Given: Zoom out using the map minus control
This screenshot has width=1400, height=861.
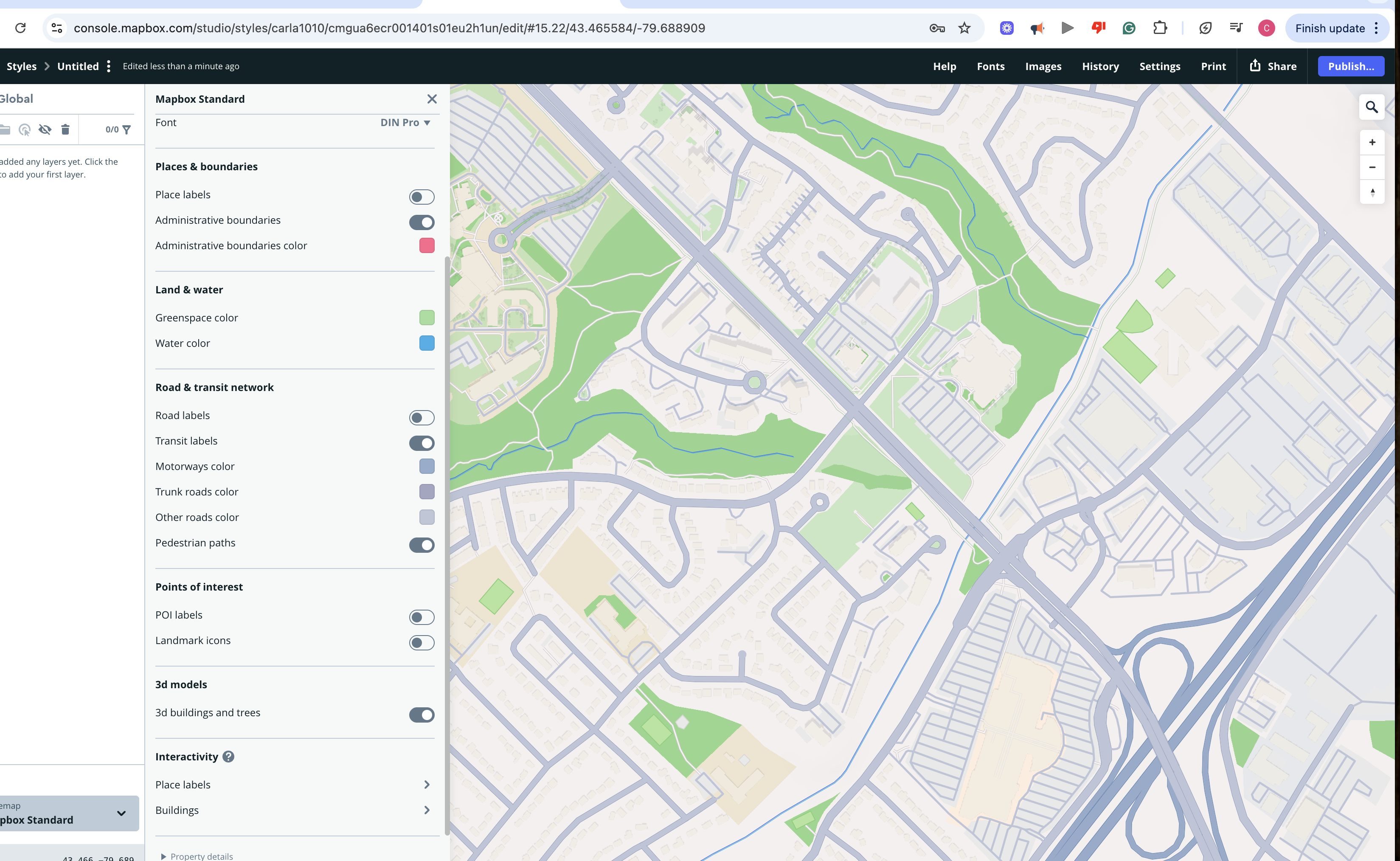Looking at the screenshot, I should pos(1372,167).
